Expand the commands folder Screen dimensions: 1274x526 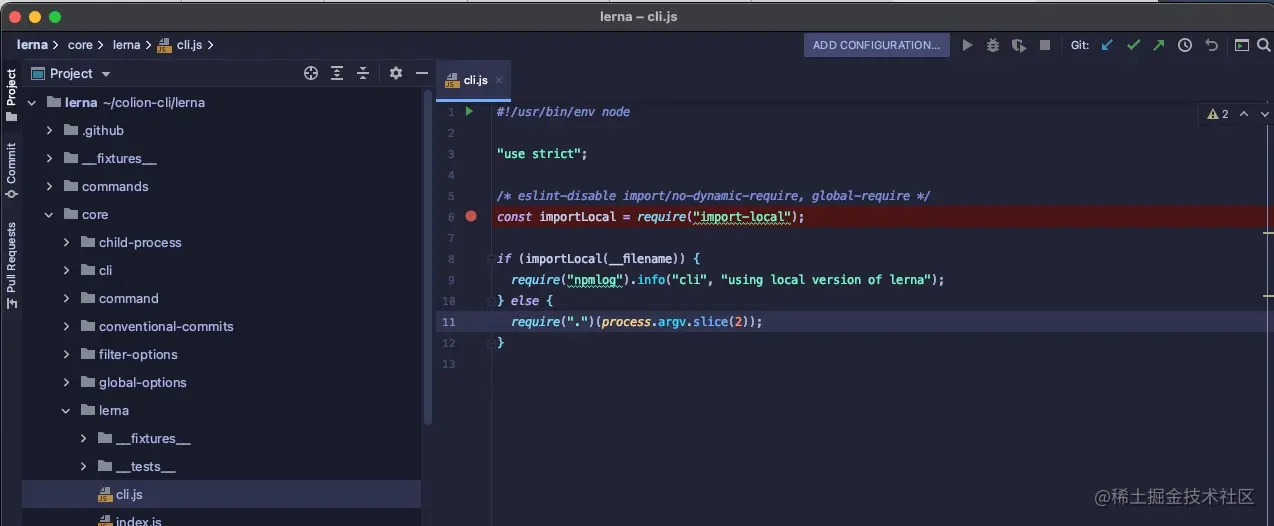pos(49,186)
